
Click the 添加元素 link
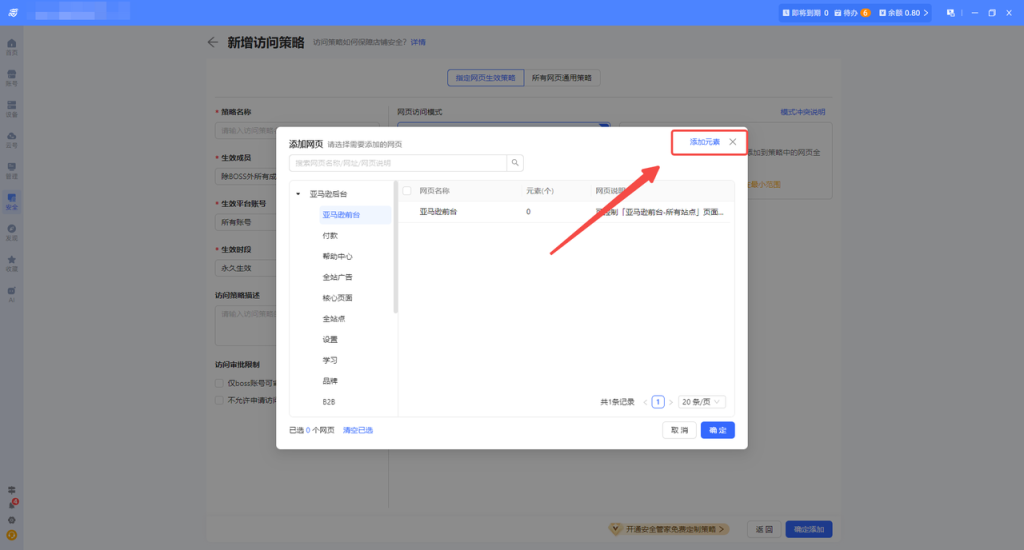tap(704, 142)
